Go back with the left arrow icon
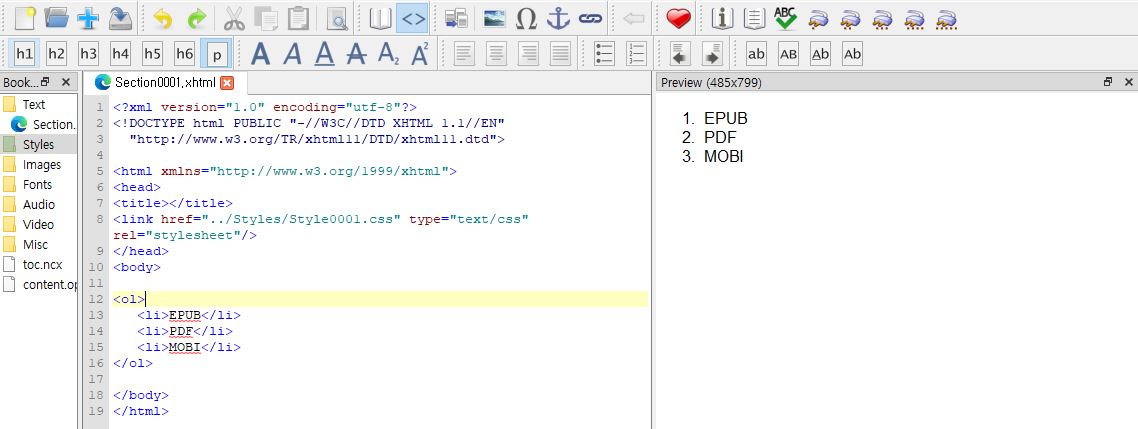The width and height of the screenshot is (1138, 429). pos(634,18)
